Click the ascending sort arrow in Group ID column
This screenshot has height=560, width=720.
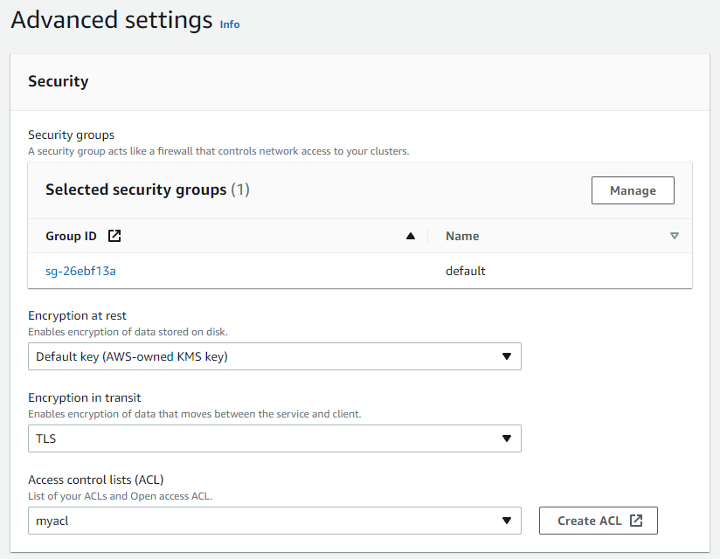410,236
